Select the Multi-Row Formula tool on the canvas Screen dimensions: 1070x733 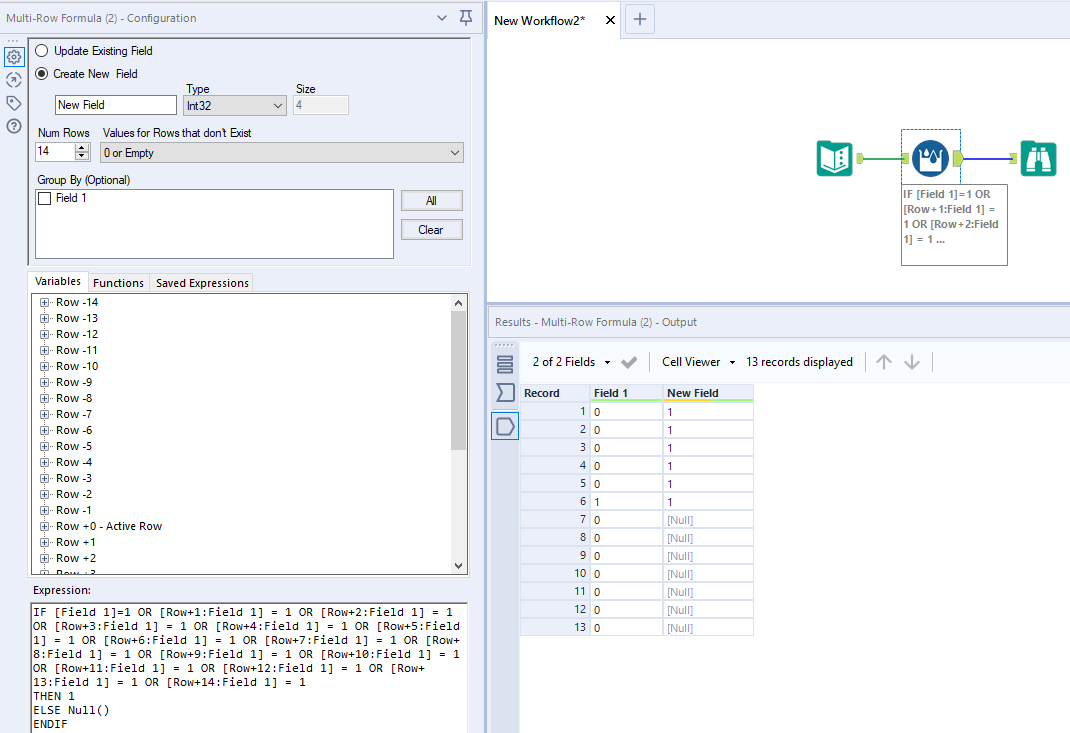pyautogui.click(x=930, y=158)
